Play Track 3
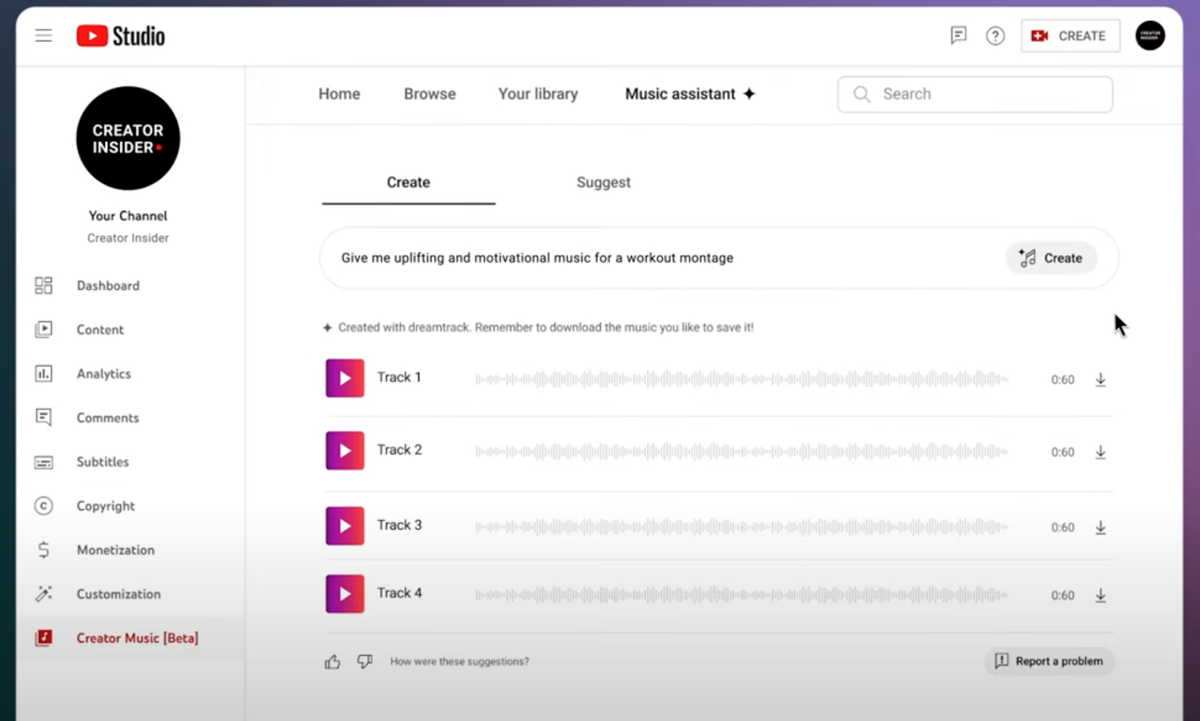This screenshot has height=721, width=1200. [x=345, y=526]
